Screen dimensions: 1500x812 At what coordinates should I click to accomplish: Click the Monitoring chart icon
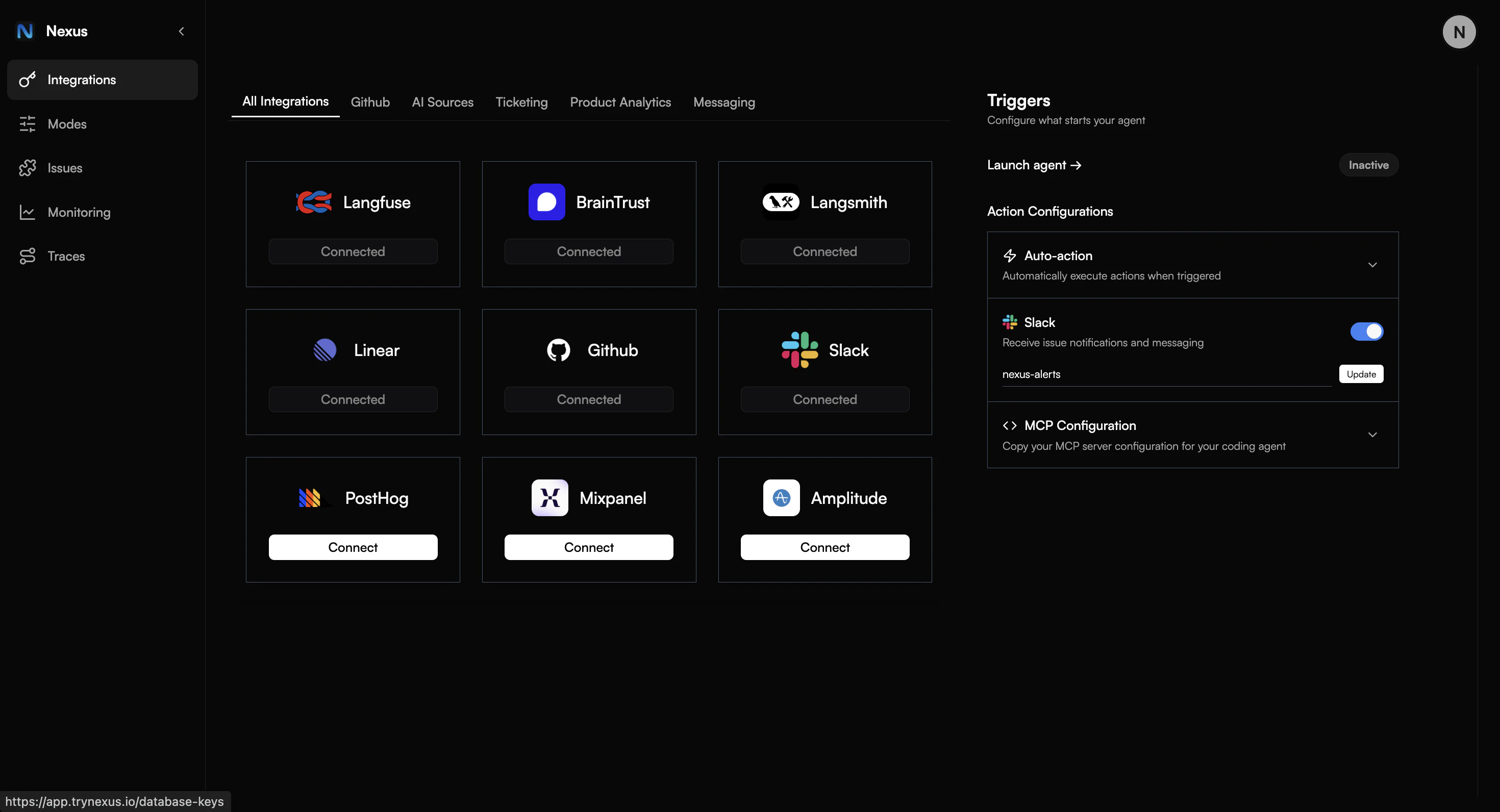[x=28, y=213]
